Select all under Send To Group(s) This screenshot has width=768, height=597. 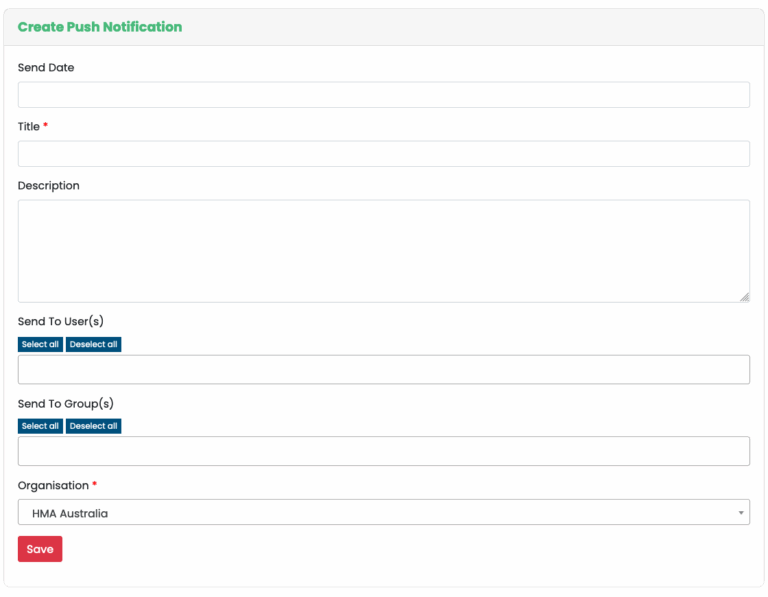pos(40,426)
